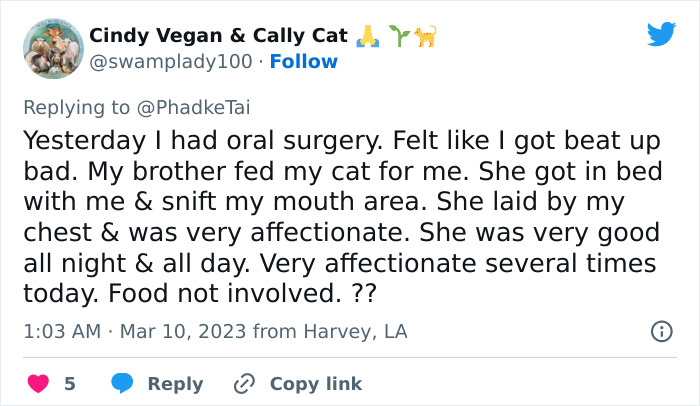Click the praying hands emoji in name
The image size is (700, 406).
(x=365, y=37)
